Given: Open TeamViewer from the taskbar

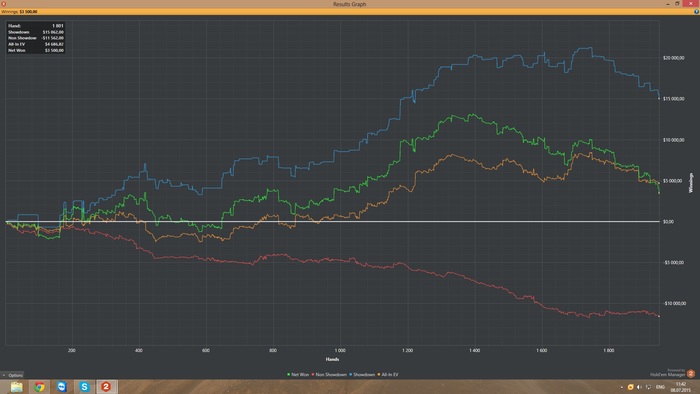Looking at the screenshot, I should pyautogui.click(x=62, y=386).
